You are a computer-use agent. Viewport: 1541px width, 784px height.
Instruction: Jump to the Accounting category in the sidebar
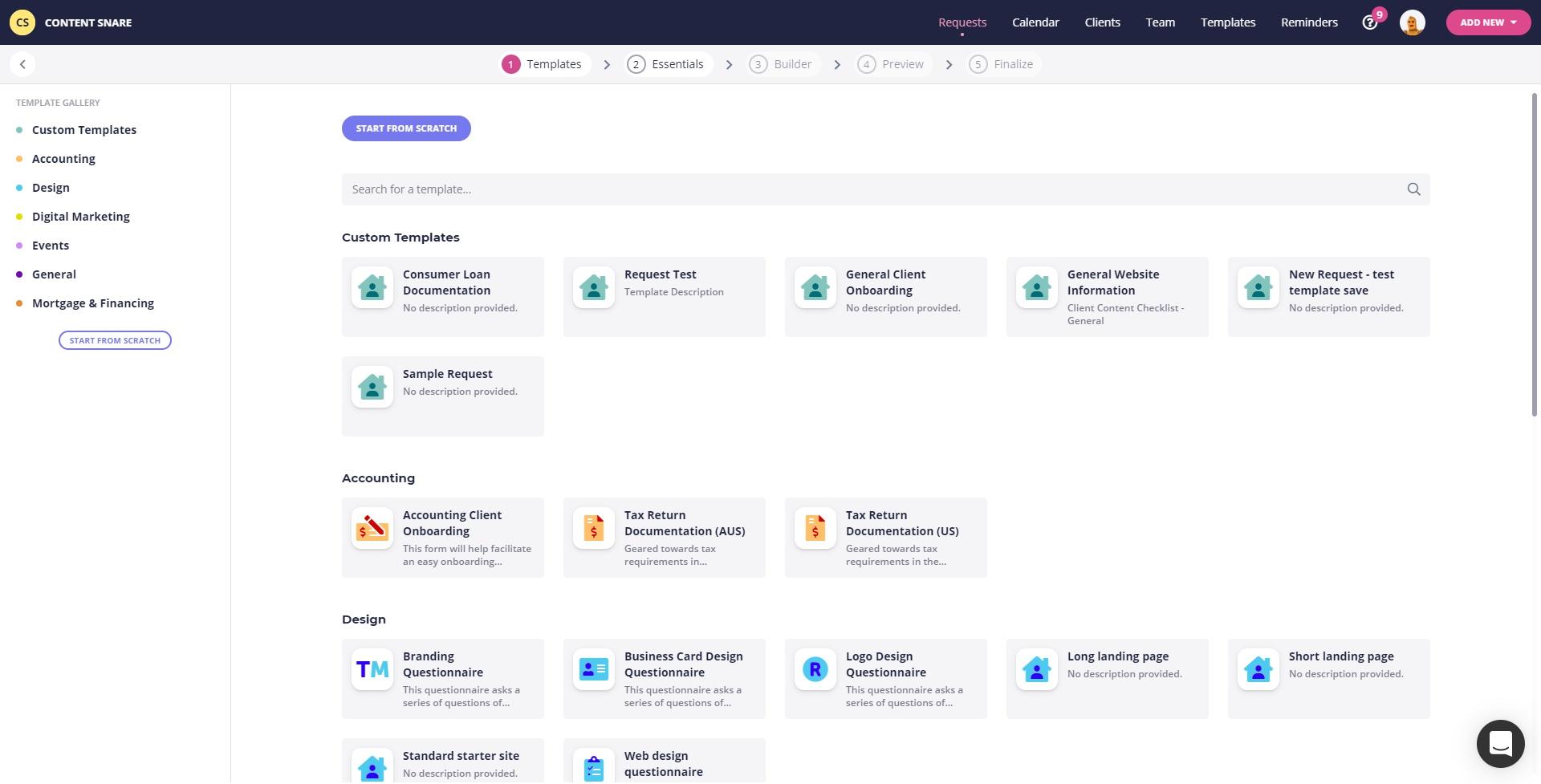(63, 159)
